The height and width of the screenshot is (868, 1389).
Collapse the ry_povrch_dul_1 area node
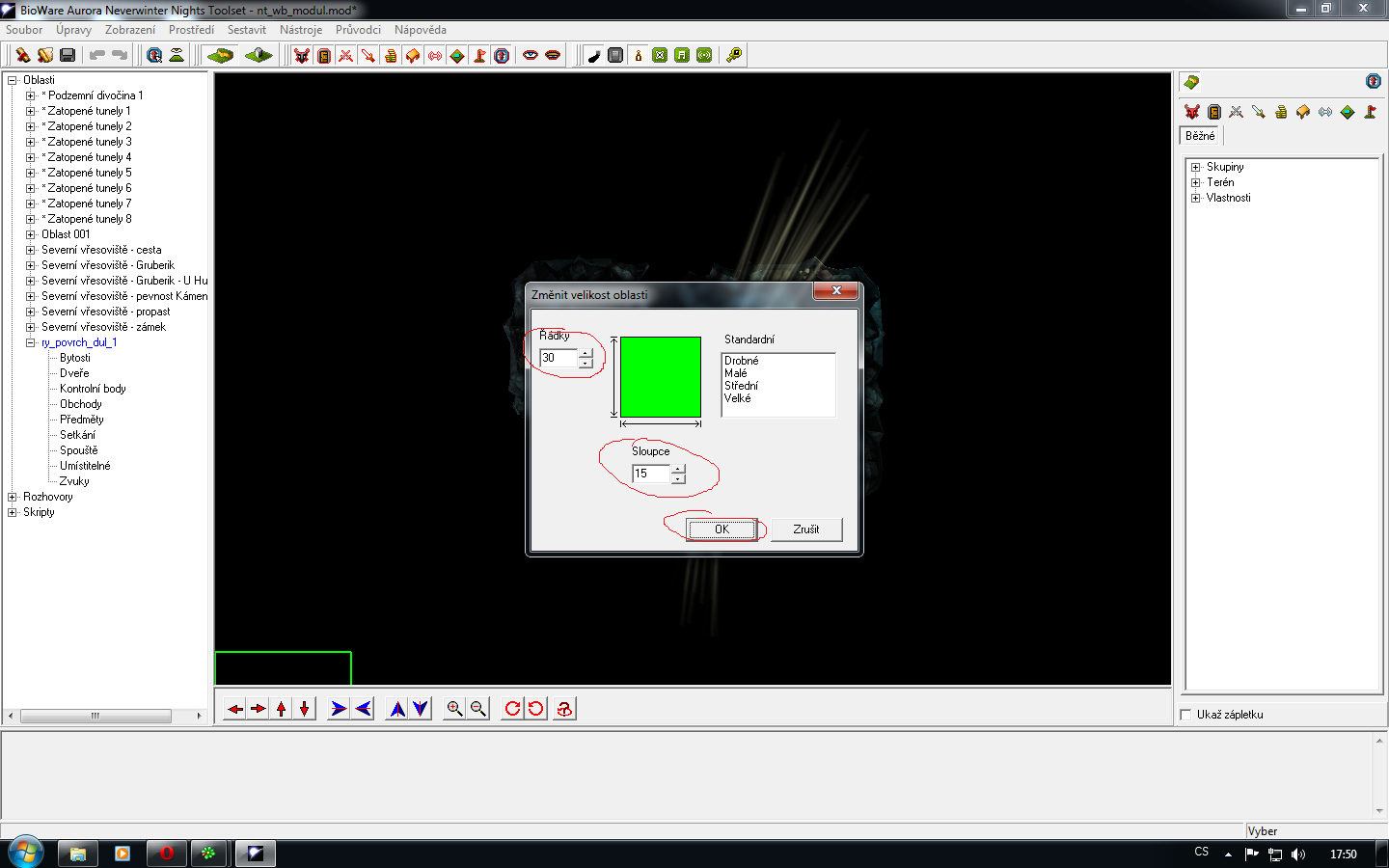point(31,342)
